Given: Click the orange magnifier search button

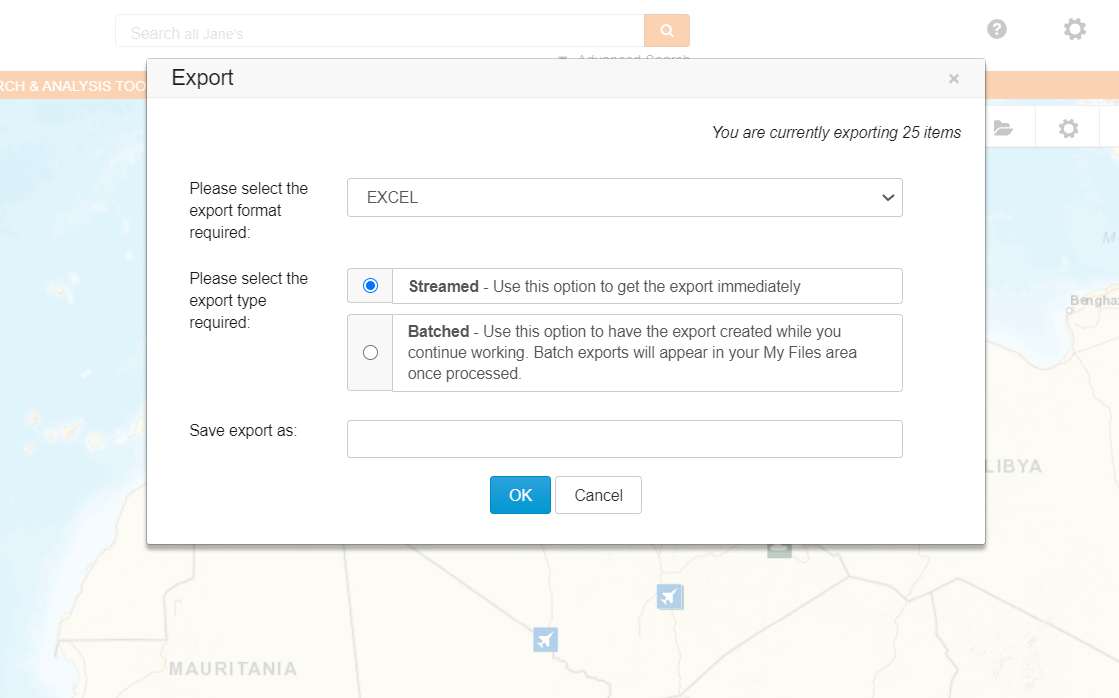Looking at the screenshot, I should (667, 31).
